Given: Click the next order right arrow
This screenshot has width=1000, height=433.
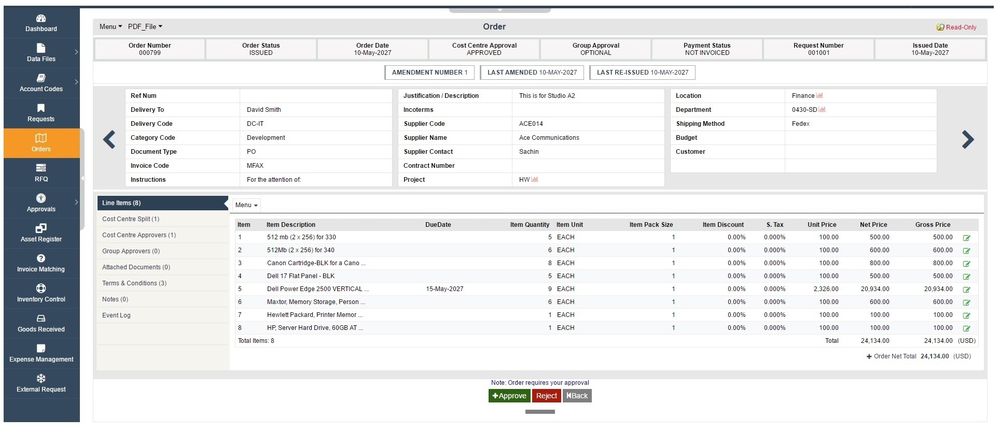Looking at the screenshot, I should click(967, 140).
